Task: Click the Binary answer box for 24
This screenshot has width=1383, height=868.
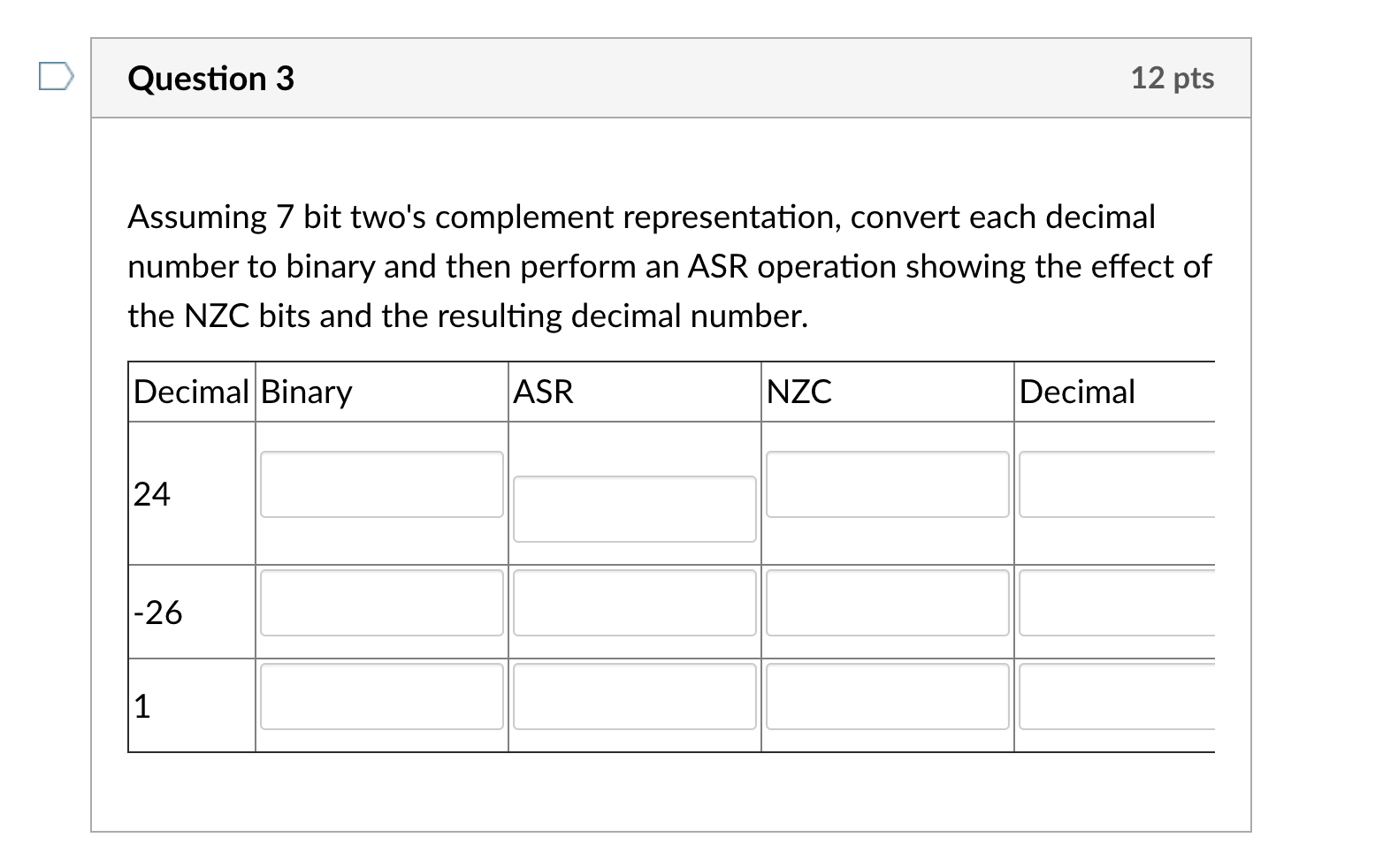Action: [380, 484]
